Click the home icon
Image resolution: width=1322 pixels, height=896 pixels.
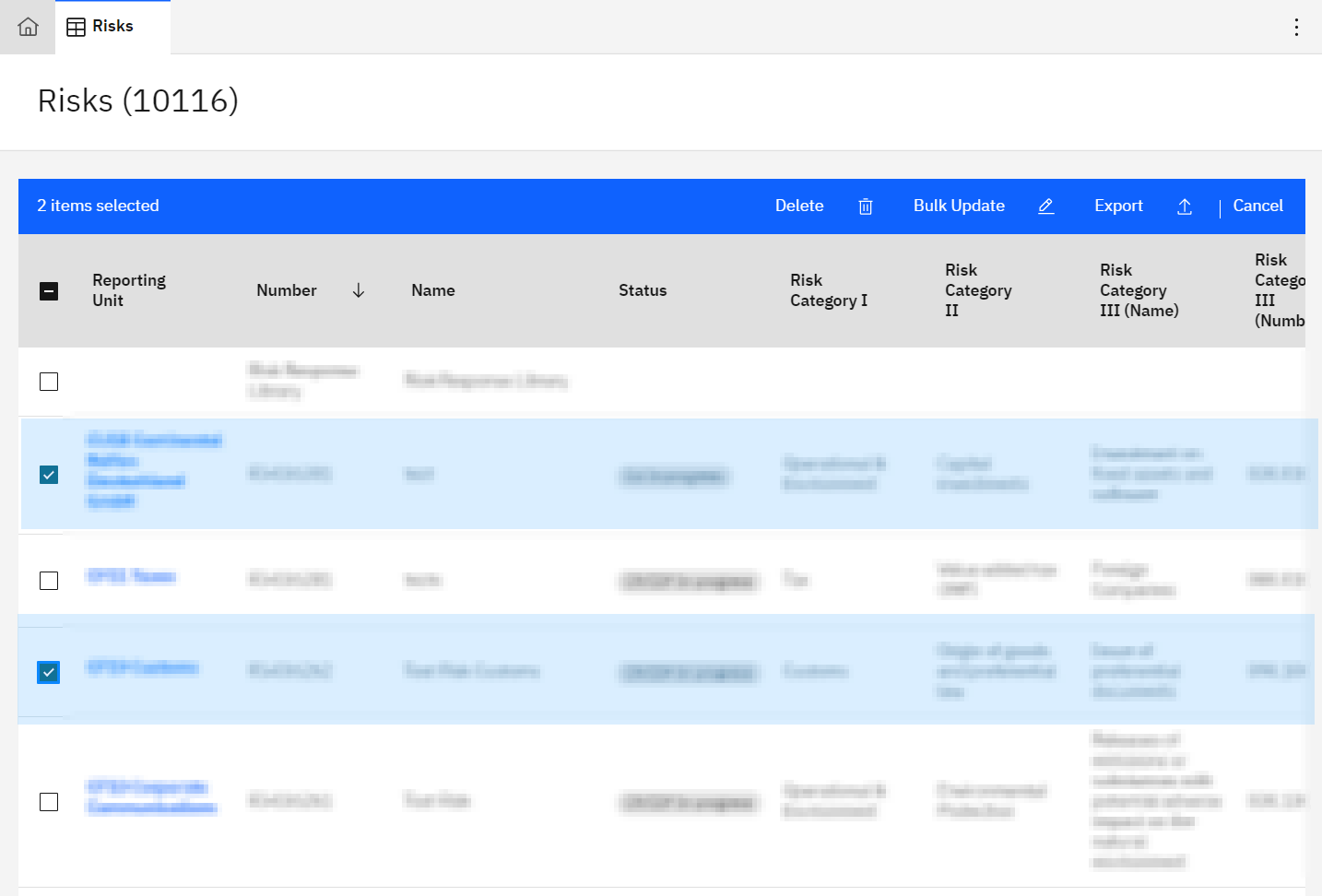click(28, 27)
